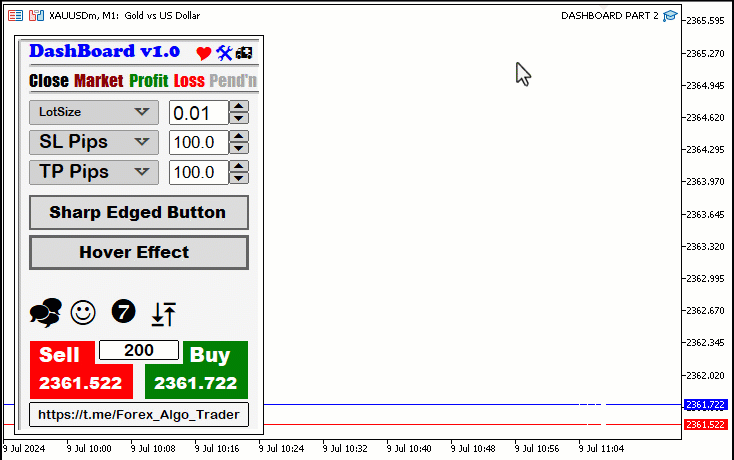Click the red Sell button

click(81, 370)
